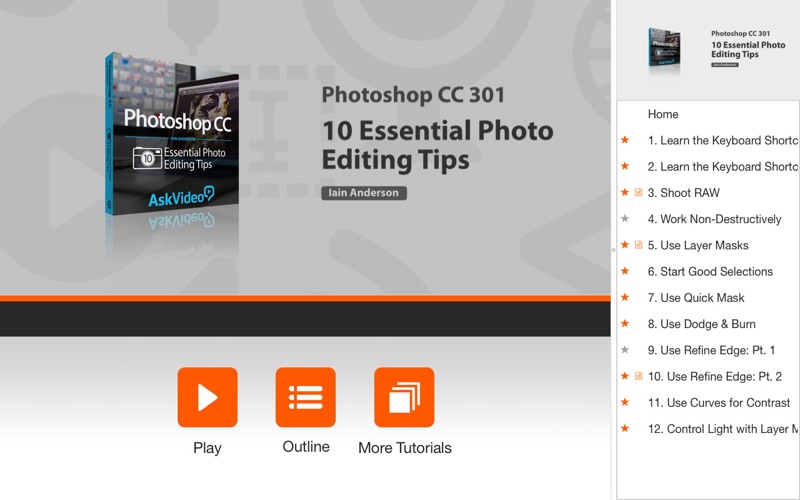
Task: Click the note icon beside 10. Use Refine Edge: Pt. 2
Action: [638, 376]
